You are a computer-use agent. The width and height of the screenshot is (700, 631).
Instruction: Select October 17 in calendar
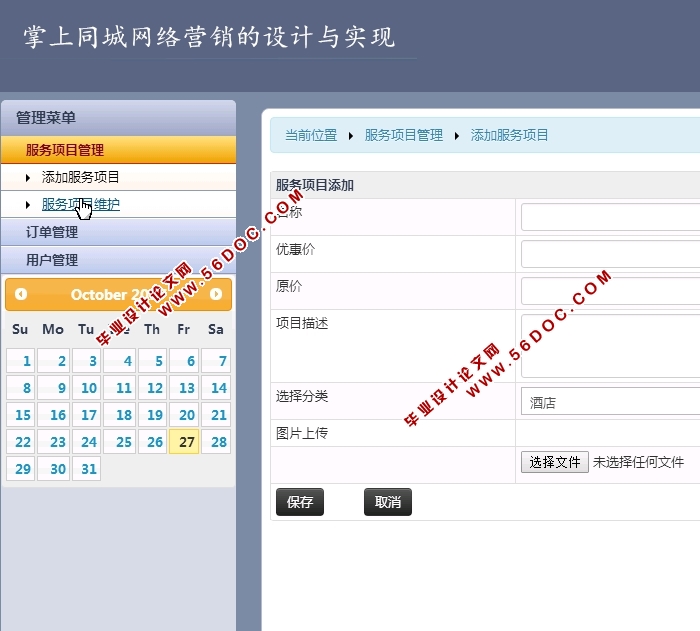[87, 414]
